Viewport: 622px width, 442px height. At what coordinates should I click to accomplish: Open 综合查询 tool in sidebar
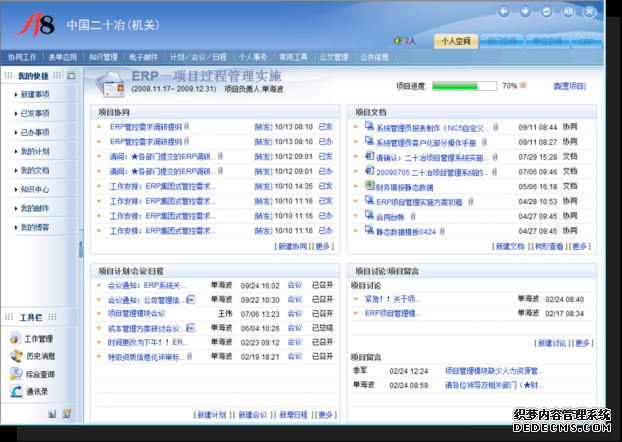(16, 374)
